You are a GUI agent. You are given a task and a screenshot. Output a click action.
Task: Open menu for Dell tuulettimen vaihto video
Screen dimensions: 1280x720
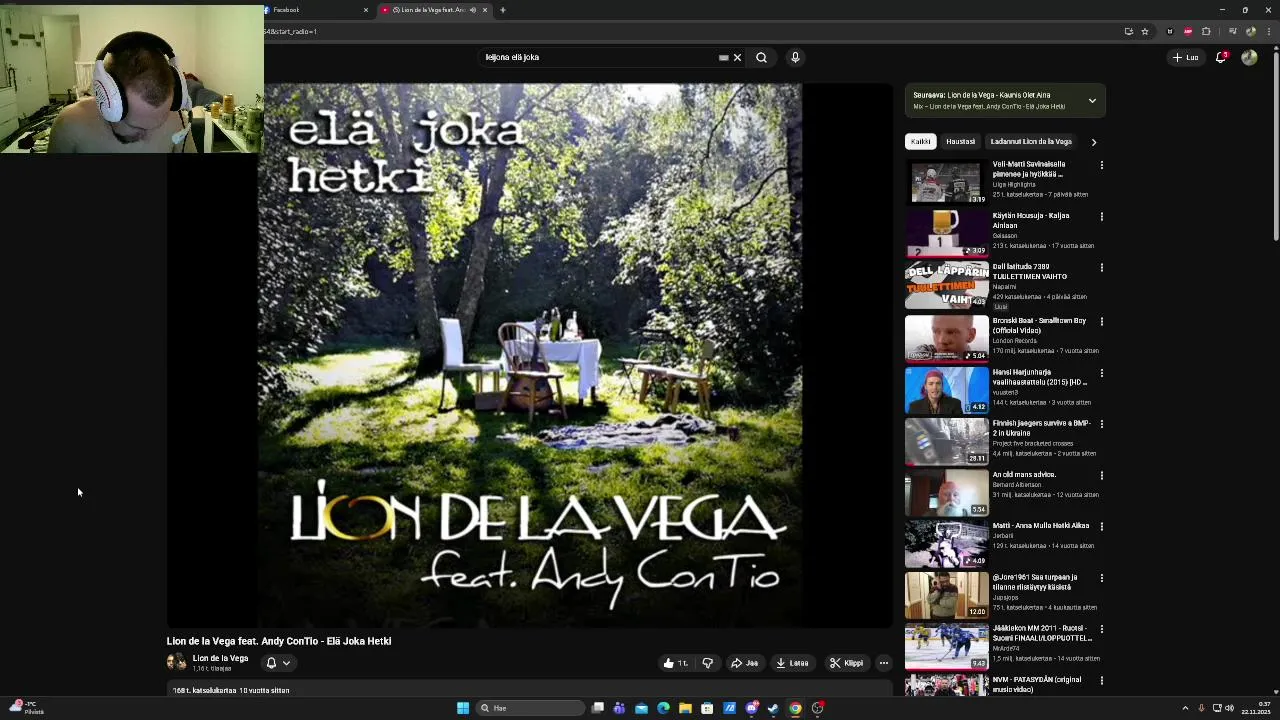coord(1101,268)
